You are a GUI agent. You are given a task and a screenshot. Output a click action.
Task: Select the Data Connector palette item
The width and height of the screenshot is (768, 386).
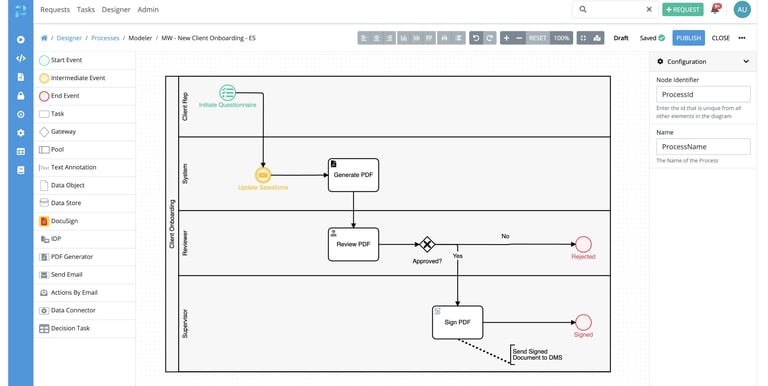[x=85, y=310]
